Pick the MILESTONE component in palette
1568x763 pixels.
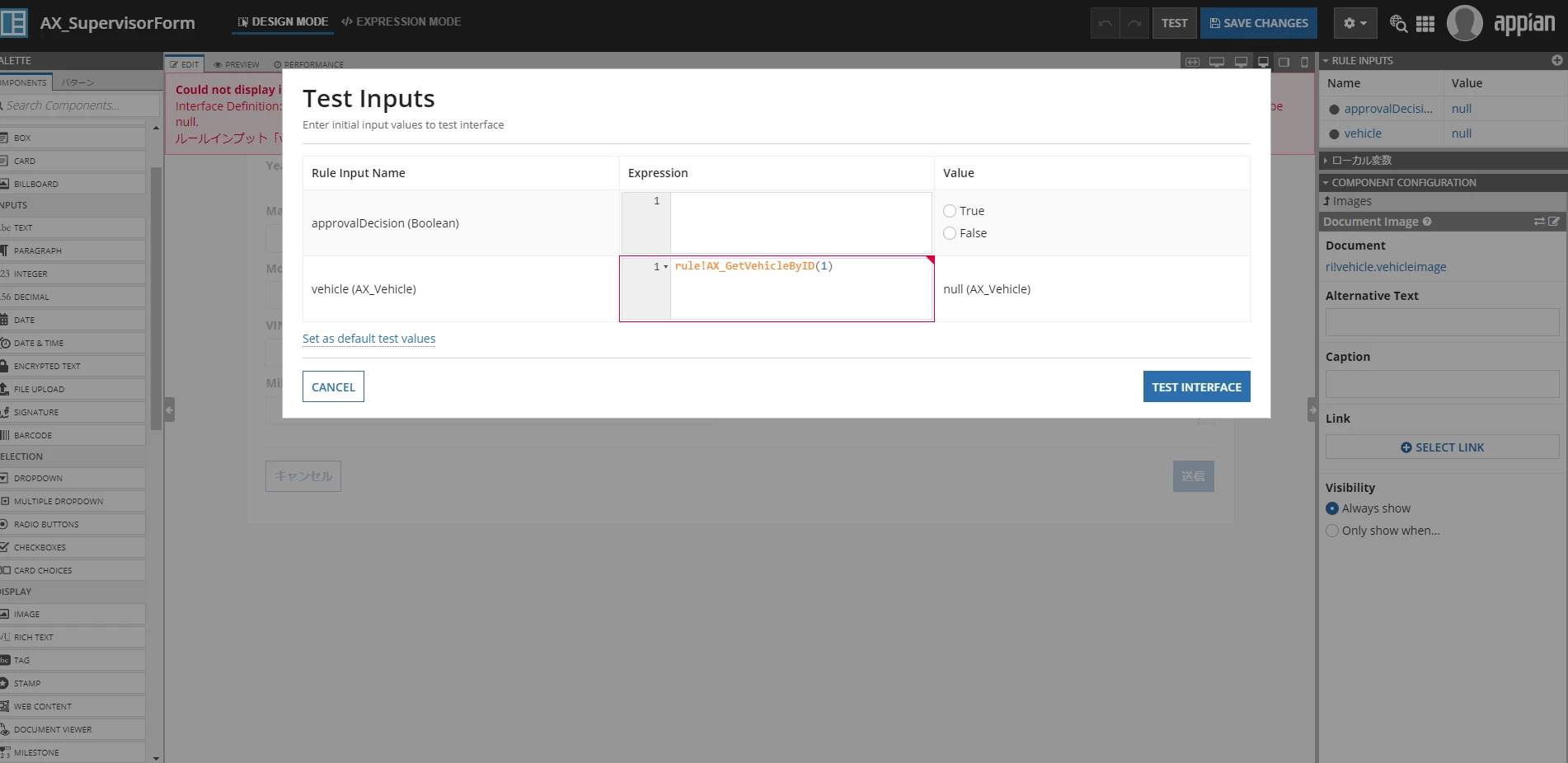(x=73, y=752)
